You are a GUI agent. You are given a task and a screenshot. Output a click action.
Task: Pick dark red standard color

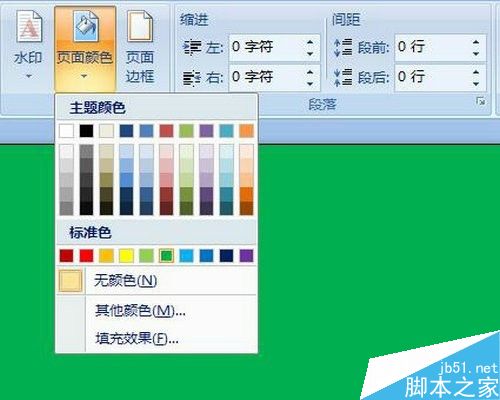pos(66,256)
